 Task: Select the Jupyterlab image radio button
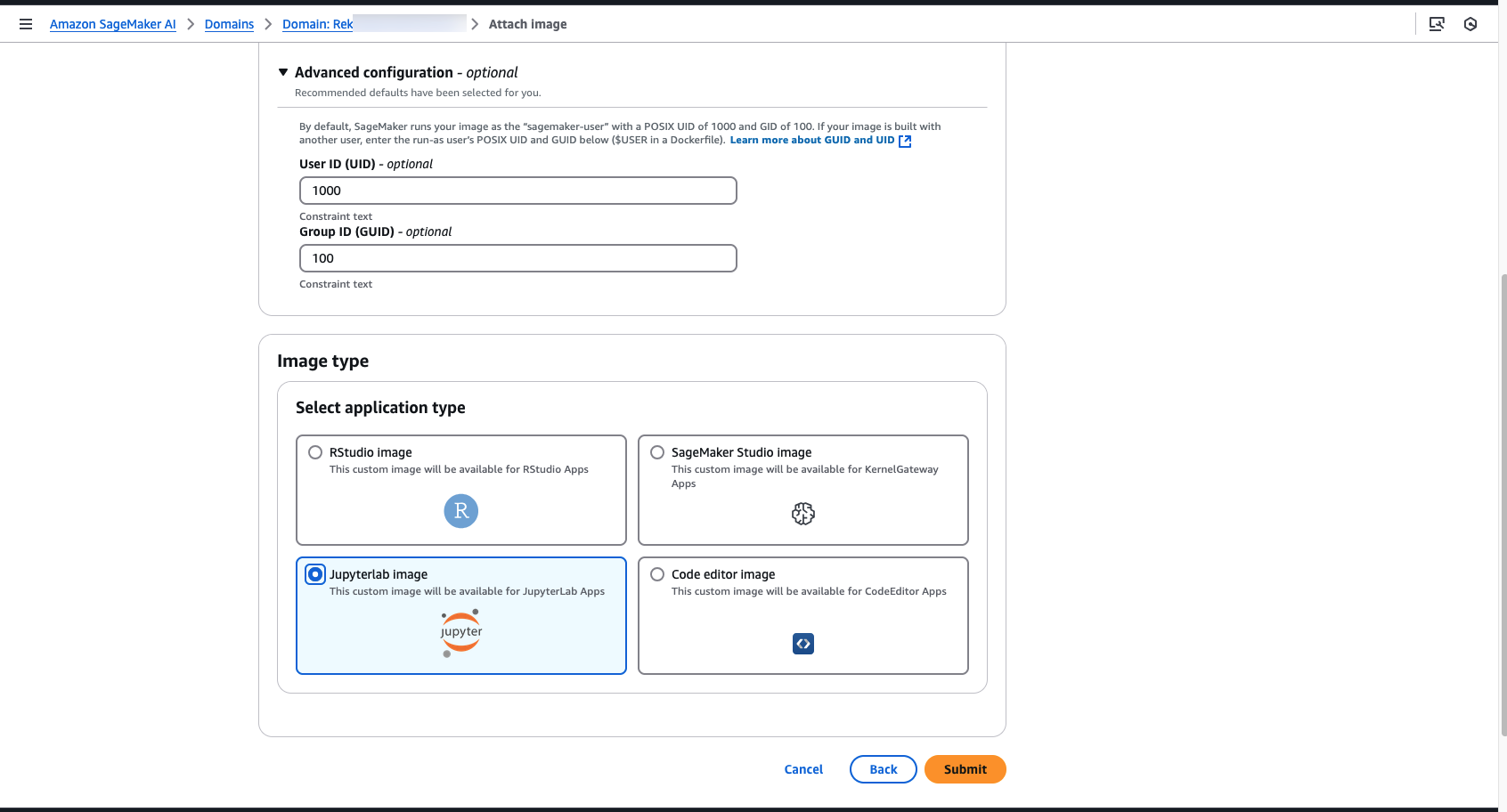coord(315,574)
